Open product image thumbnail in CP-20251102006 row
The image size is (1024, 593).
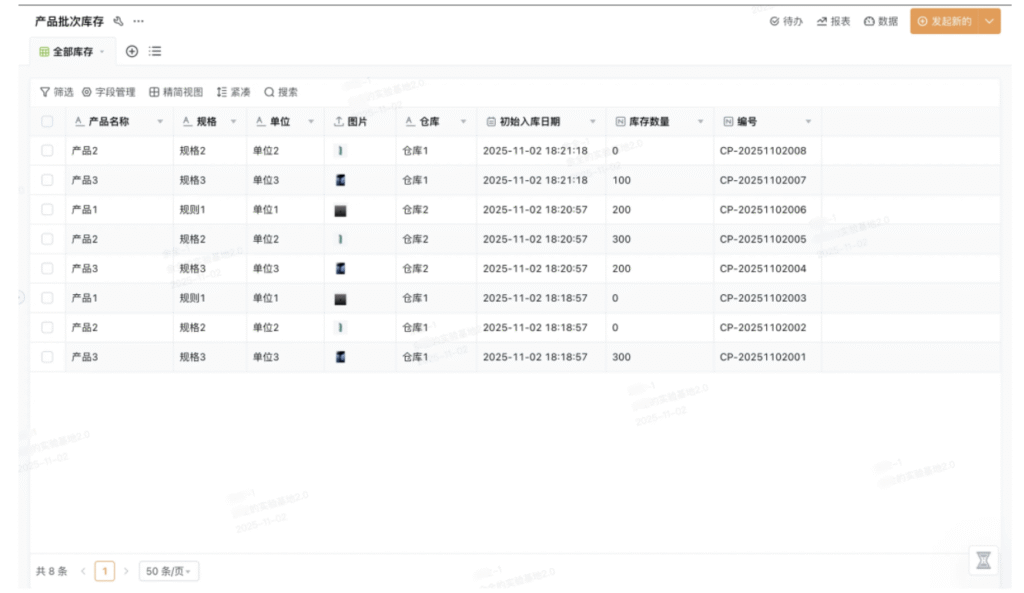pos(340,210)
